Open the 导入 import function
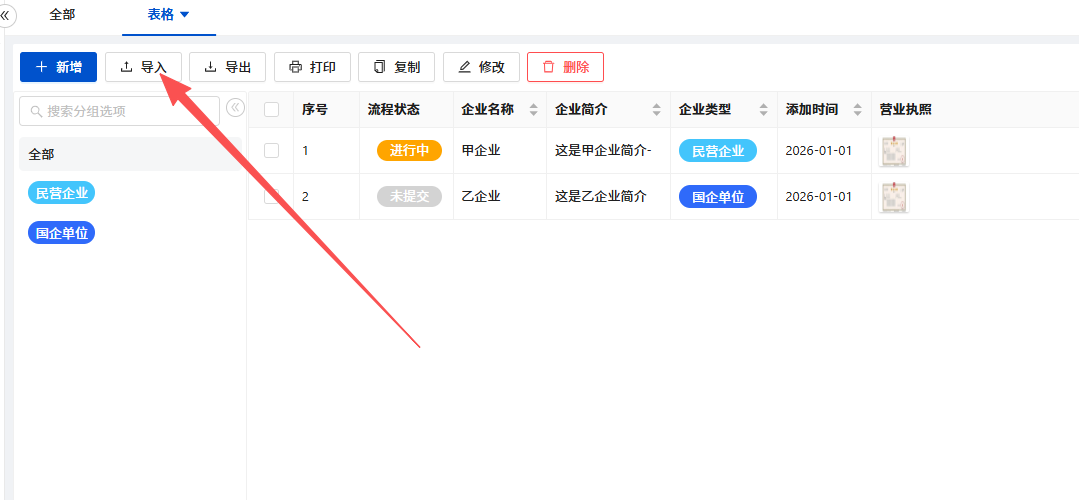 (x=143, y=67)
